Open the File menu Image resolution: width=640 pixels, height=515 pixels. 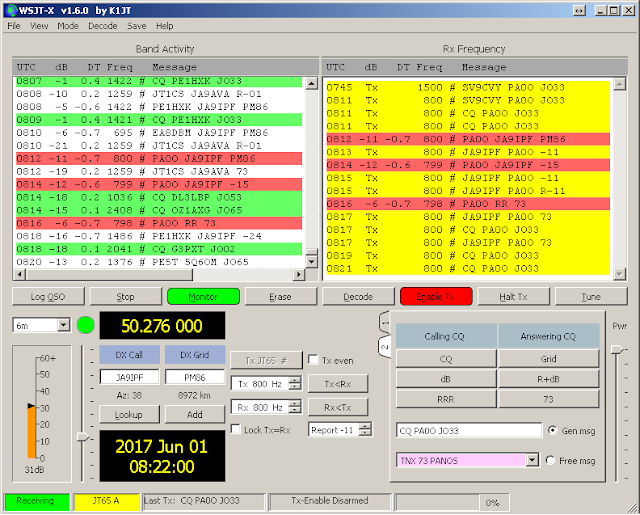point(13,26)
